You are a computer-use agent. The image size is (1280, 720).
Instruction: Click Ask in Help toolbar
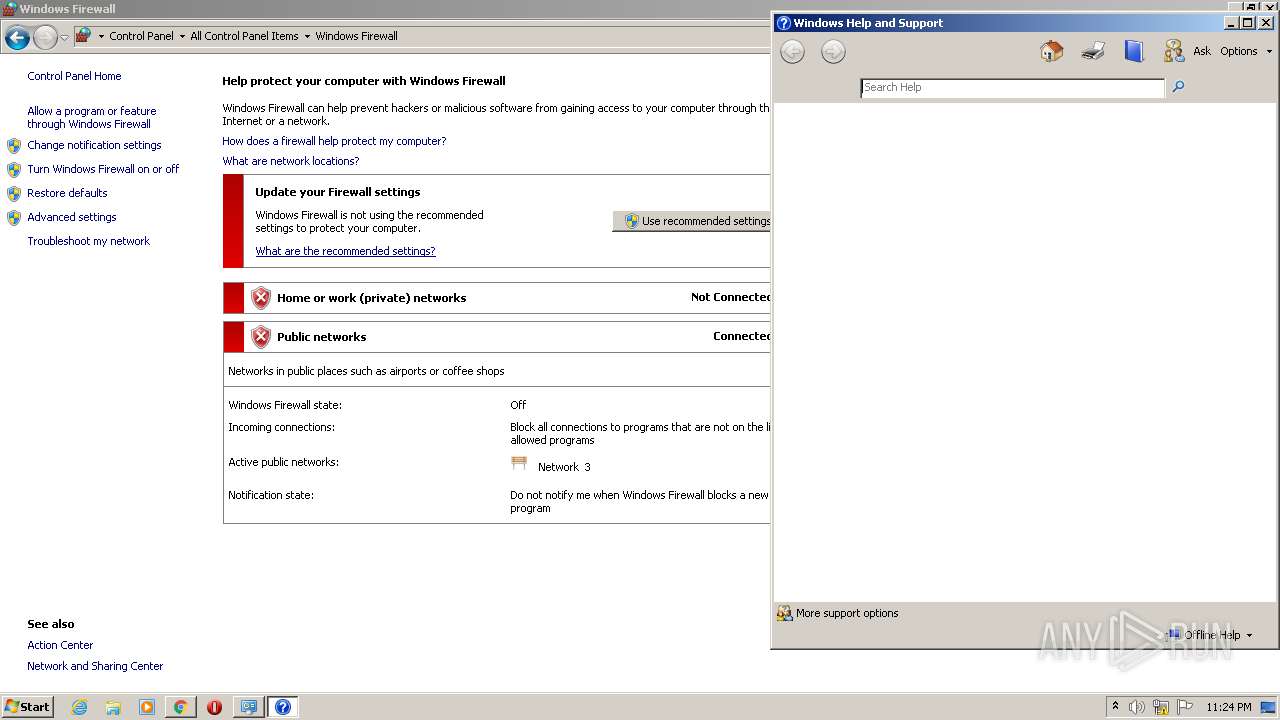[1202, 51]
